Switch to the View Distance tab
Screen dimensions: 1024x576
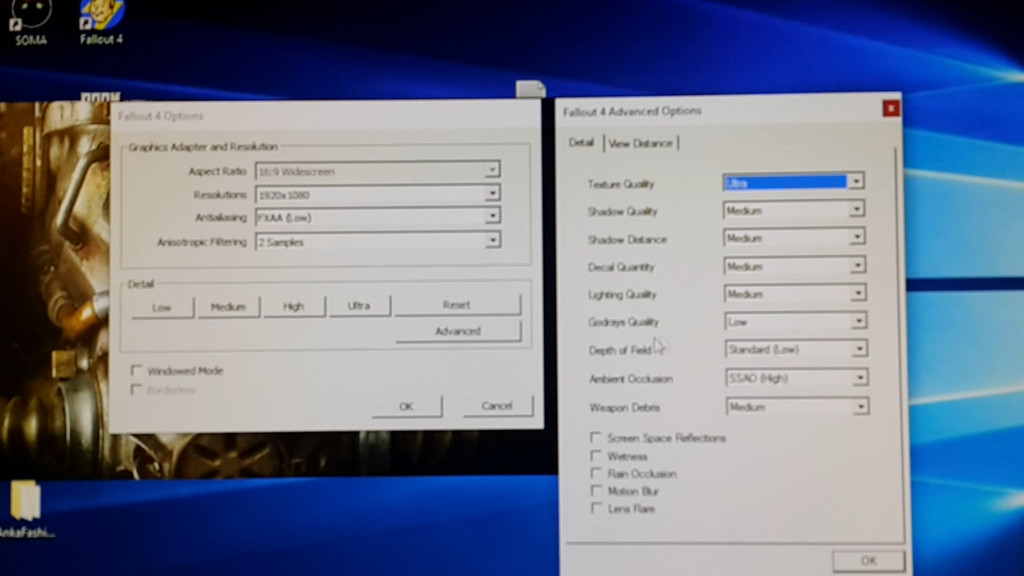tap(640, 143)
